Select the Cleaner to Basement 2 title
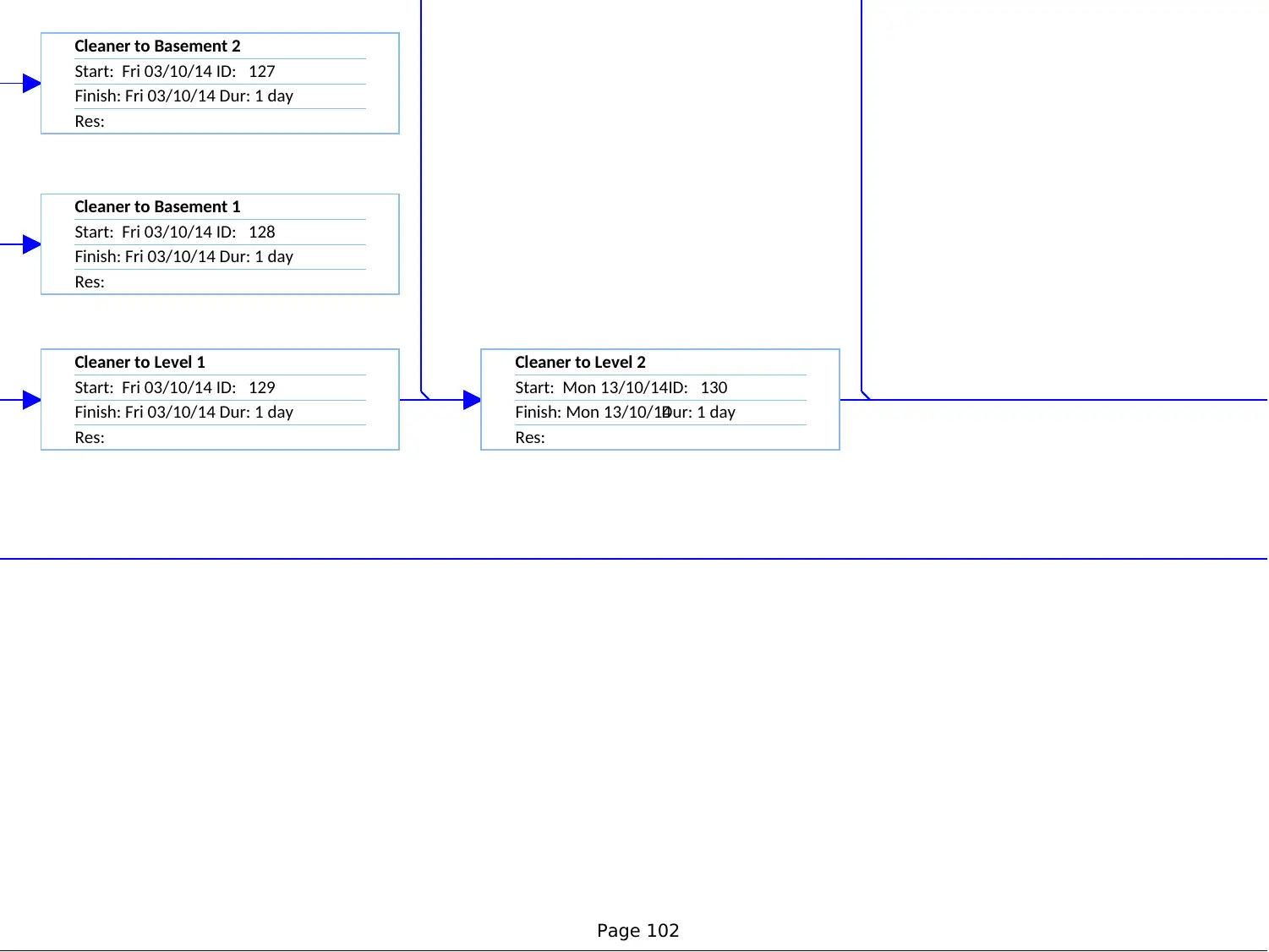The image size is (1269, 952). click(x=157, y=46)
